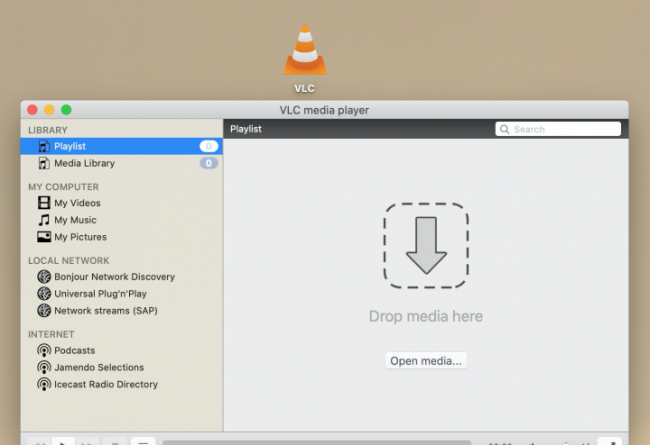Click the "Drop media here" text
The height and width of the screenshot is (445, 650).
(x=426, y=316)
